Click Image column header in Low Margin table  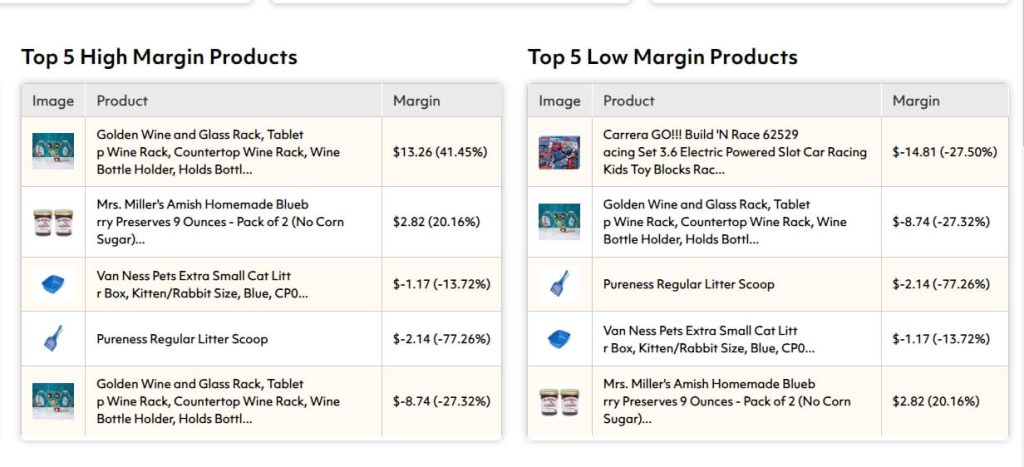(x=559, y=101)
